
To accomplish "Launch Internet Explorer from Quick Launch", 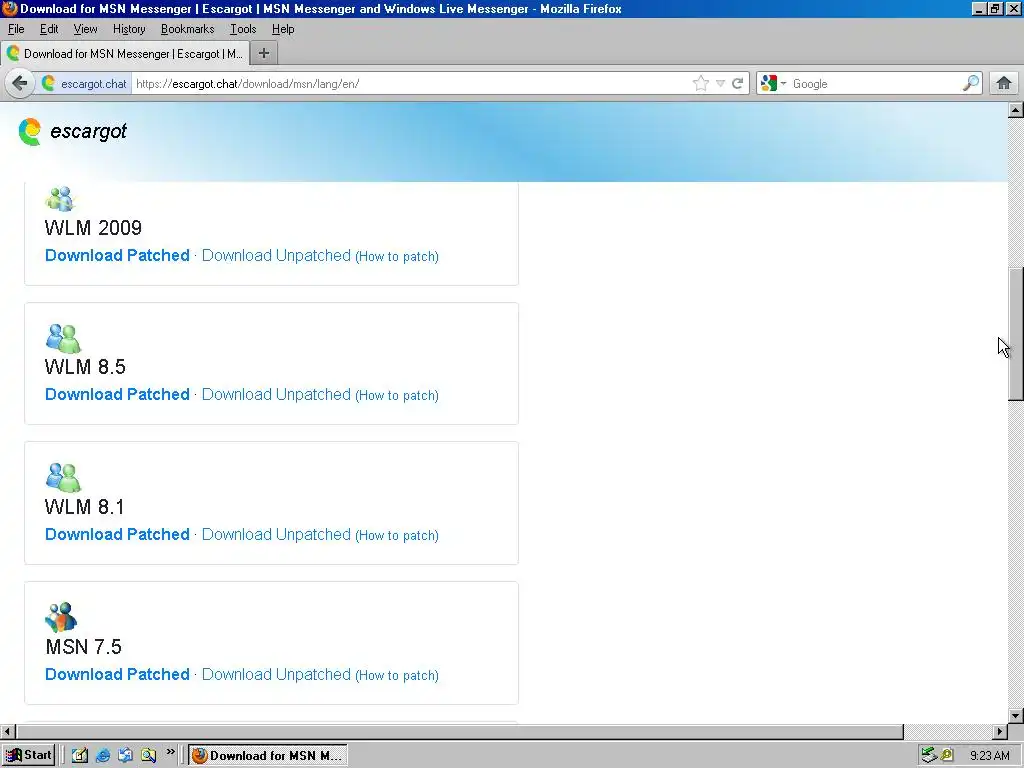I will click(x=103, y=755).
